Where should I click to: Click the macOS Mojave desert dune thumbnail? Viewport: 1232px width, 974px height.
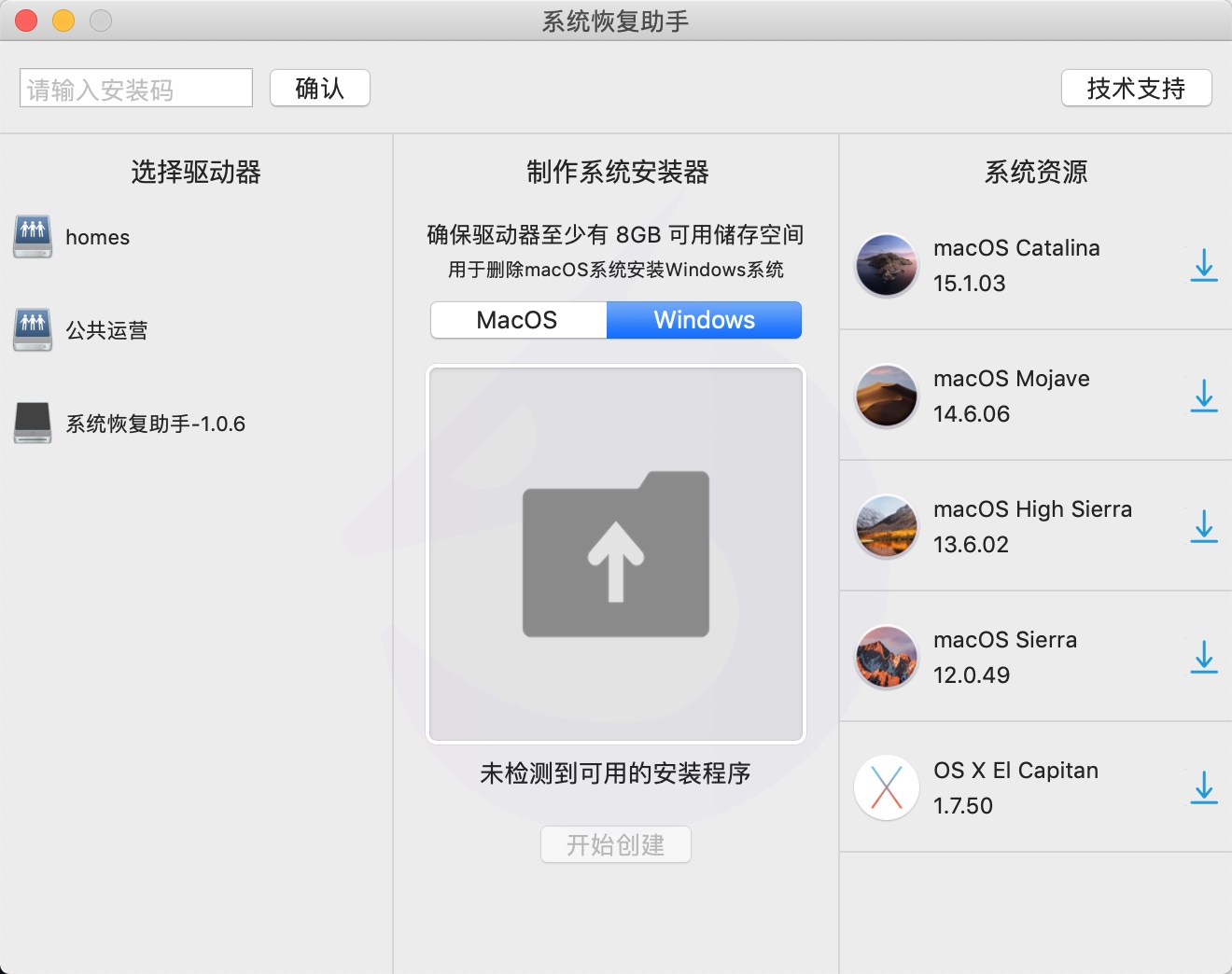point(887,396)
